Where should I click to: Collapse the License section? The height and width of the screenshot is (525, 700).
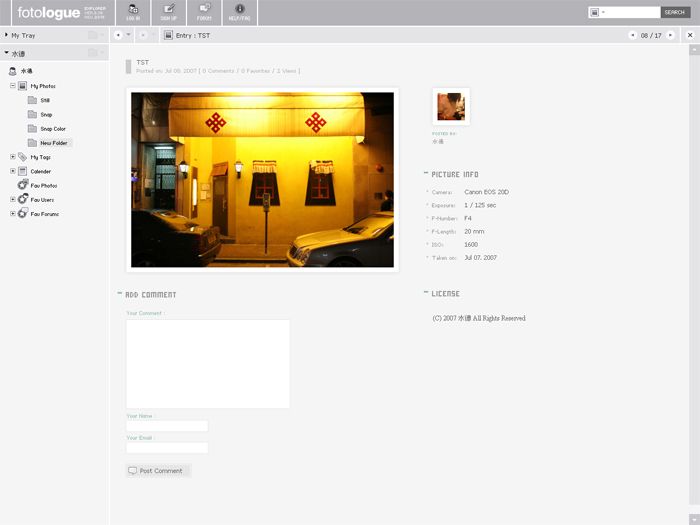pos(426,292)
